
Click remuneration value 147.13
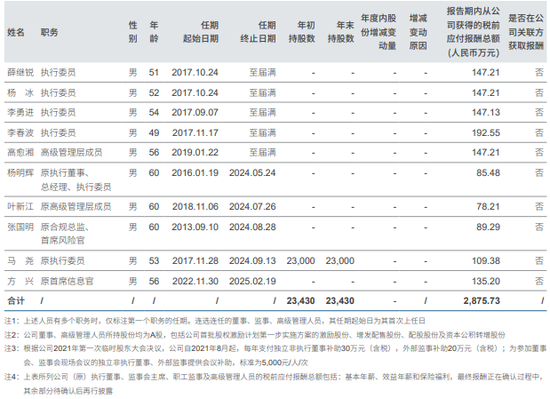tap(486, 113)
